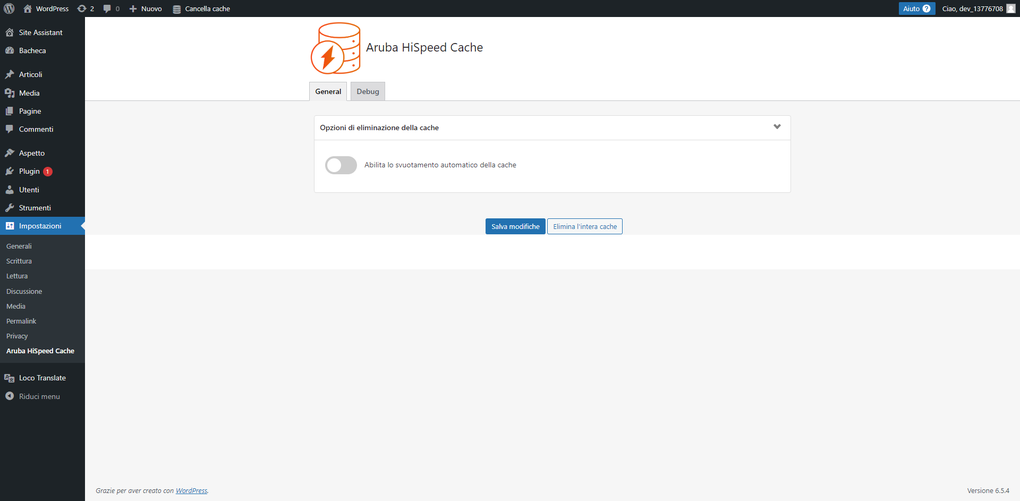
Task: Click the Abilita lo svuotamento automatico label
Action: point(440,165)
